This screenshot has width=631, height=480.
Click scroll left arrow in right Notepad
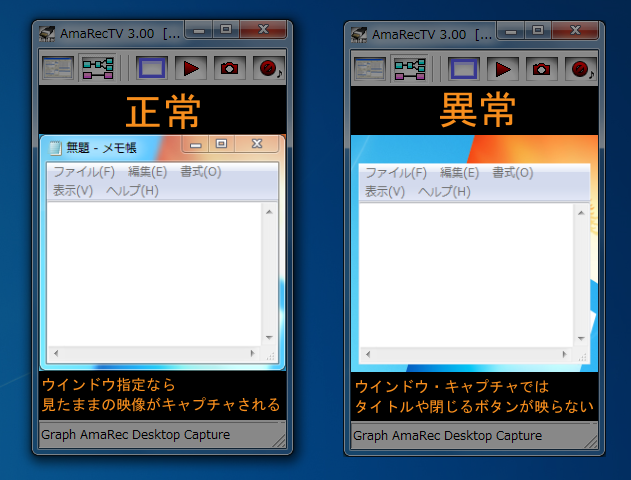368,354
